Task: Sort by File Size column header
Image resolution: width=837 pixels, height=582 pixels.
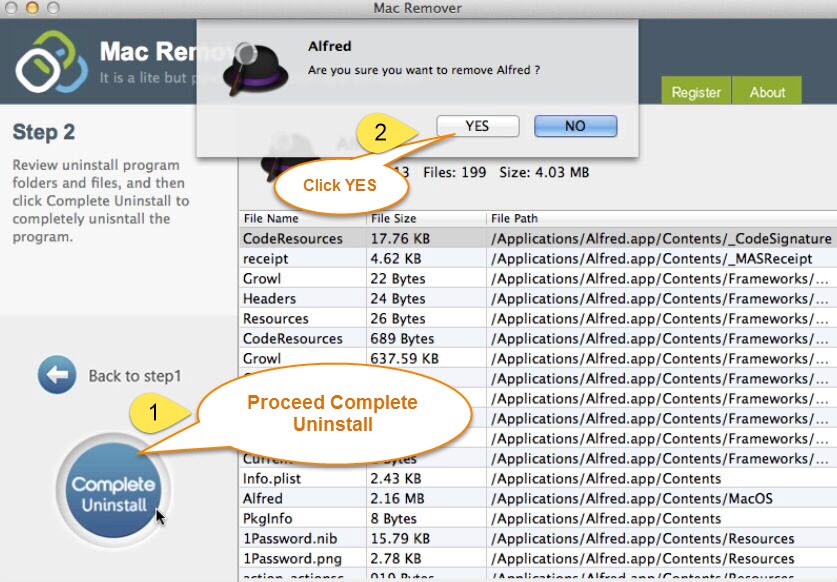Action: [426, 218]
